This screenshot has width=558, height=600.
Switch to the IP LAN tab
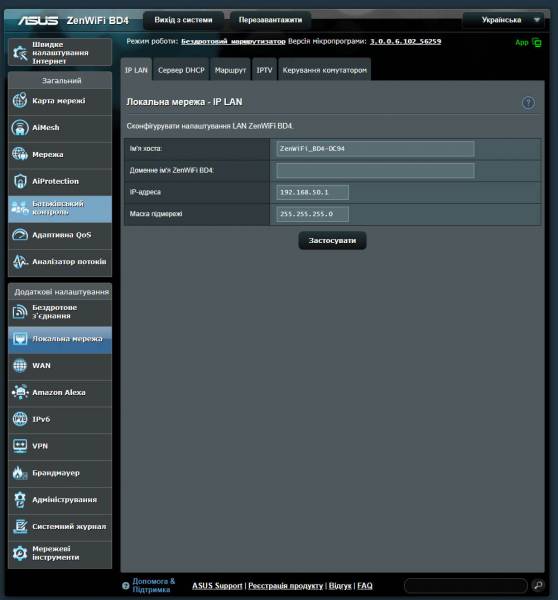[x=136, y=70]
